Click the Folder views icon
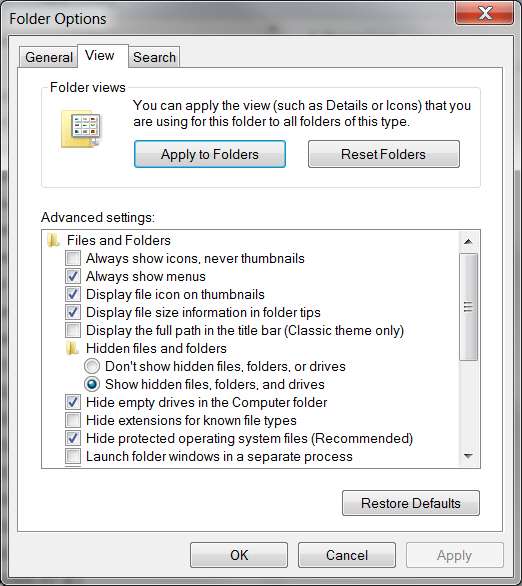Image resolution: width=522 pixels, height=586 pixels. click(x=81, y=129)
